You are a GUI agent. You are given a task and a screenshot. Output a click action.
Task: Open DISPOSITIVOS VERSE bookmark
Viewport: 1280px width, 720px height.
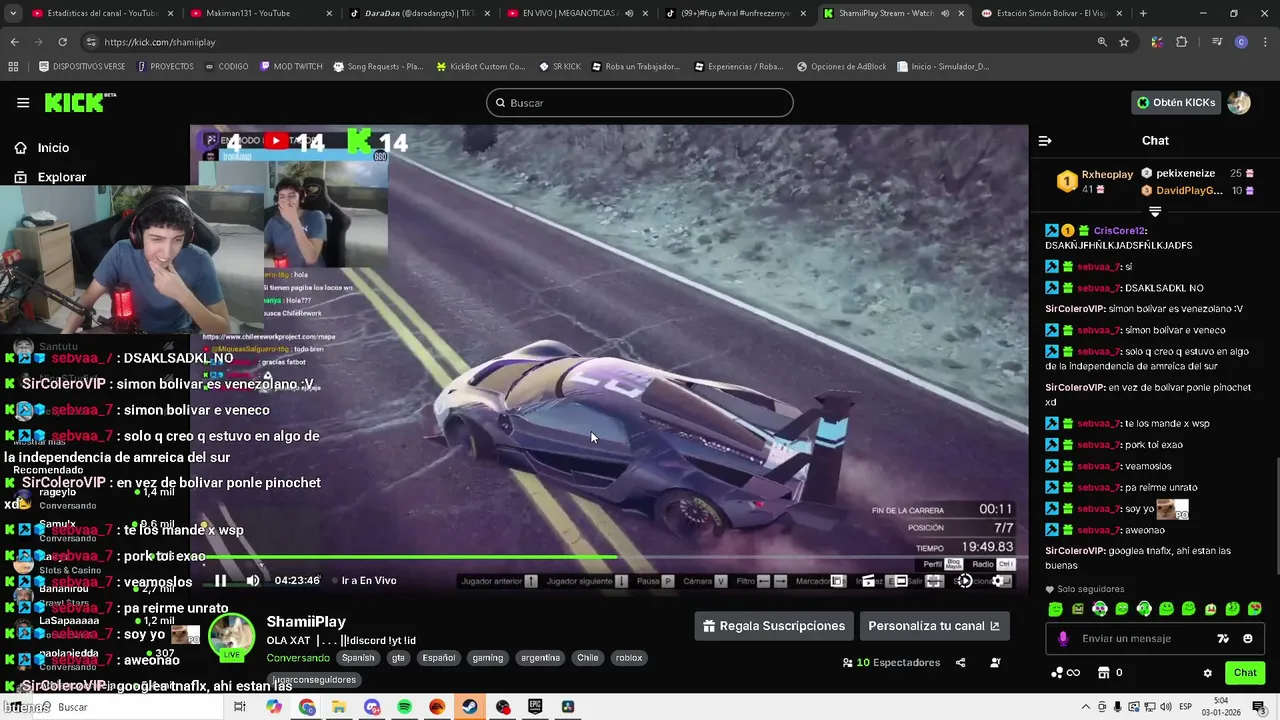[x=82, y=66]
